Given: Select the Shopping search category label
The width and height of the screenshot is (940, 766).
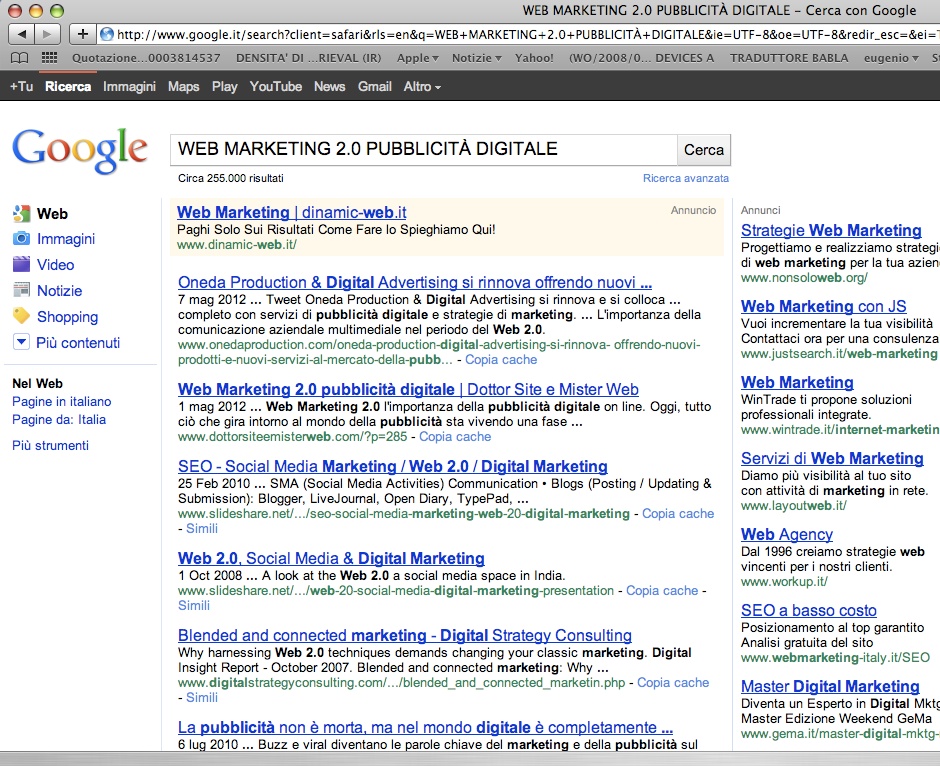Looking at the screenshot, I should point(68,316).
